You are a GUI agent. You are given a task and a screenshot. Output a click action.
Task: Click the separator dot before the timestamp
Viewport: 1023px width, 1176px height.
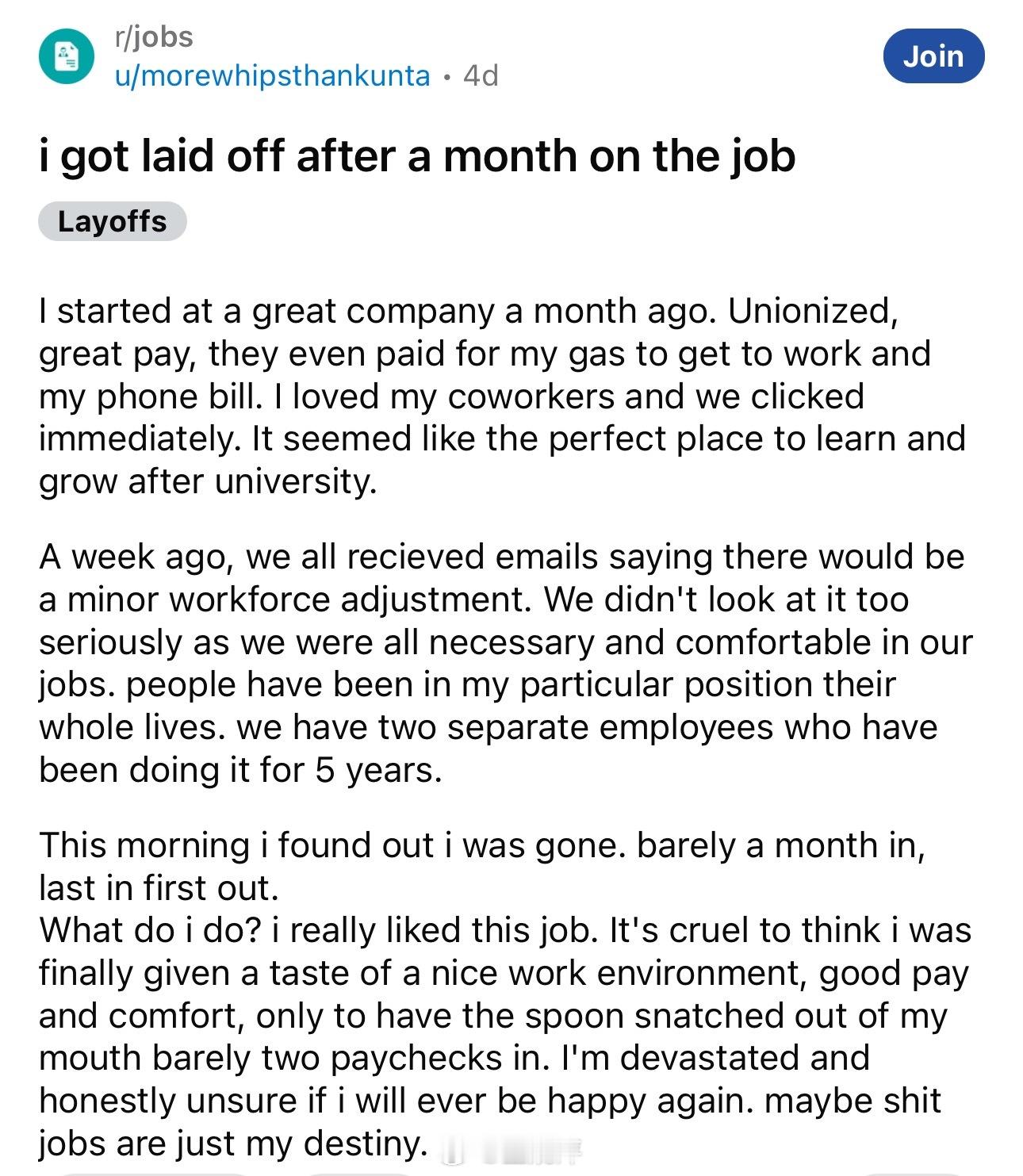446,76
